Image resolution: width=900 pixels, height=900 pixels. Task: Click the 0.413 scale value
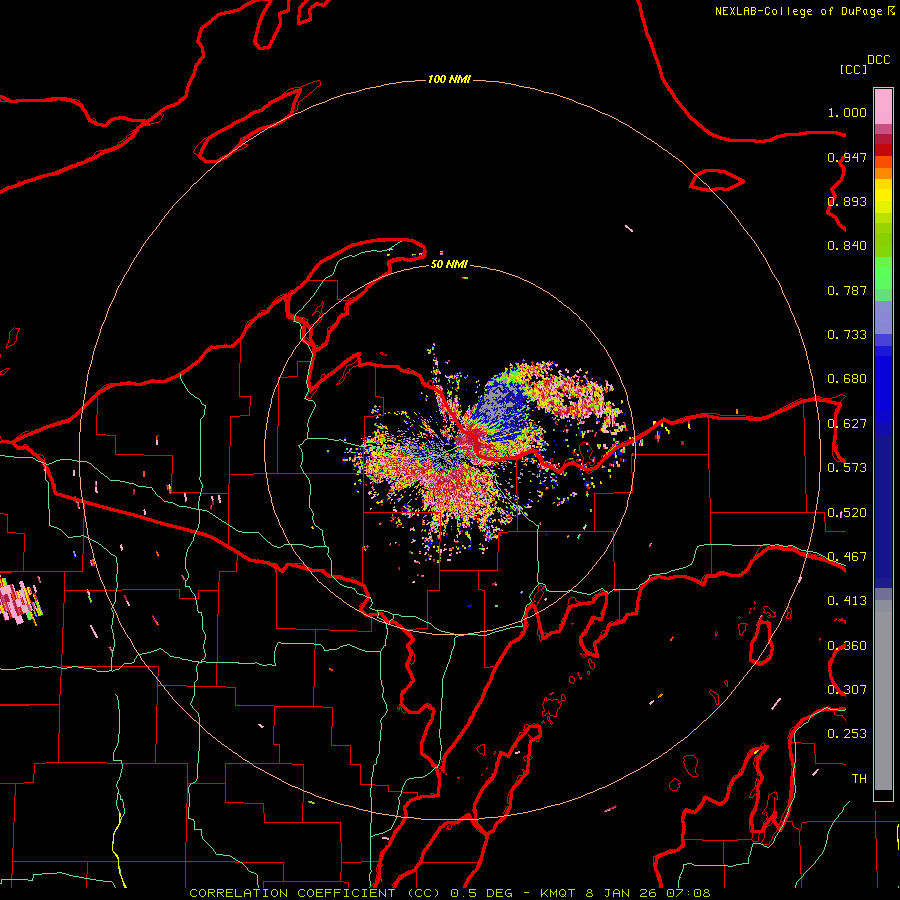(847, 601)
